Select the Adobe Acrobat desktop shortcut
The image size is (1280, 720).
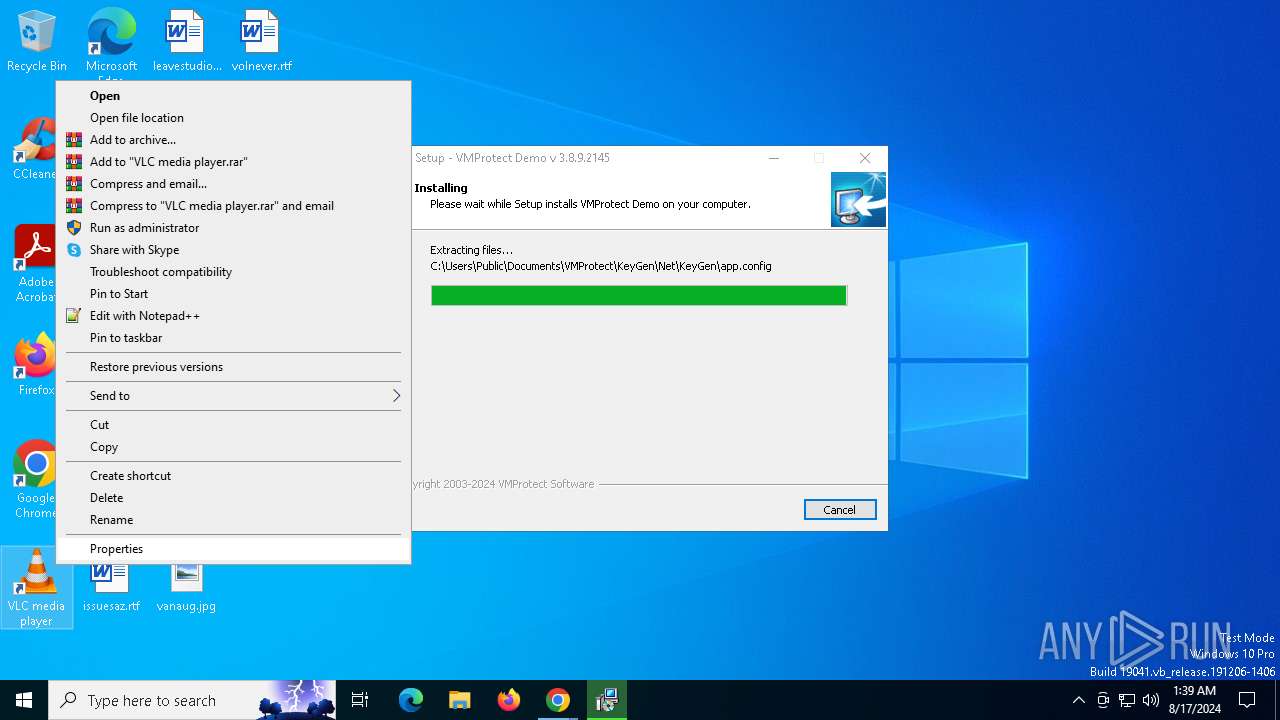(x=35, y=264)
